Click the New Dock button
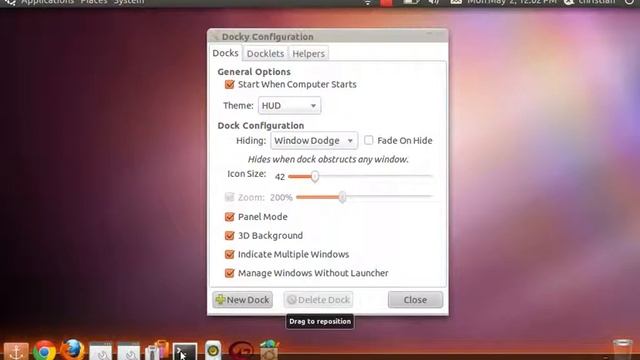640x360 pixels. tap(242, 300)
